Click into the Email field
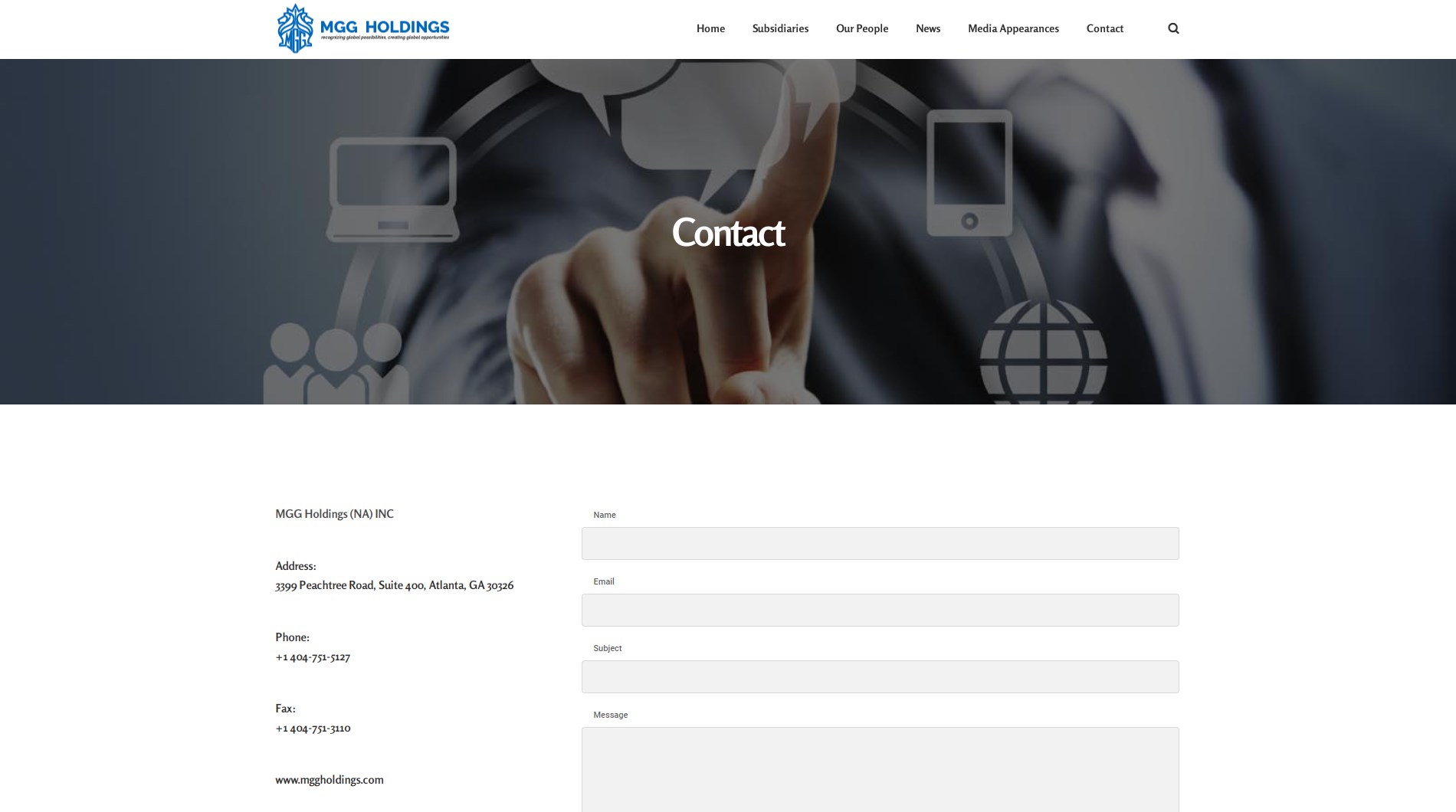Viewport: 1456px width, 812px height. 880,610
